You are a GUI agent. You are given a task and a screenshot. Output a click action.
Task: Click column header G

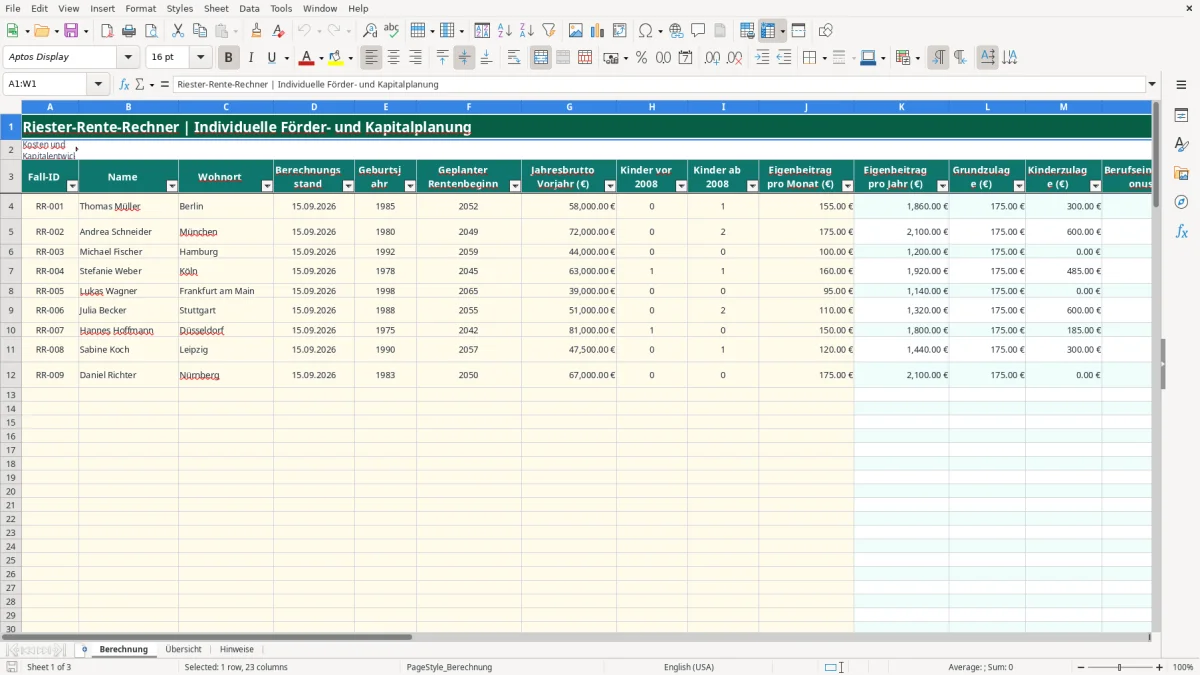point(569,106)
